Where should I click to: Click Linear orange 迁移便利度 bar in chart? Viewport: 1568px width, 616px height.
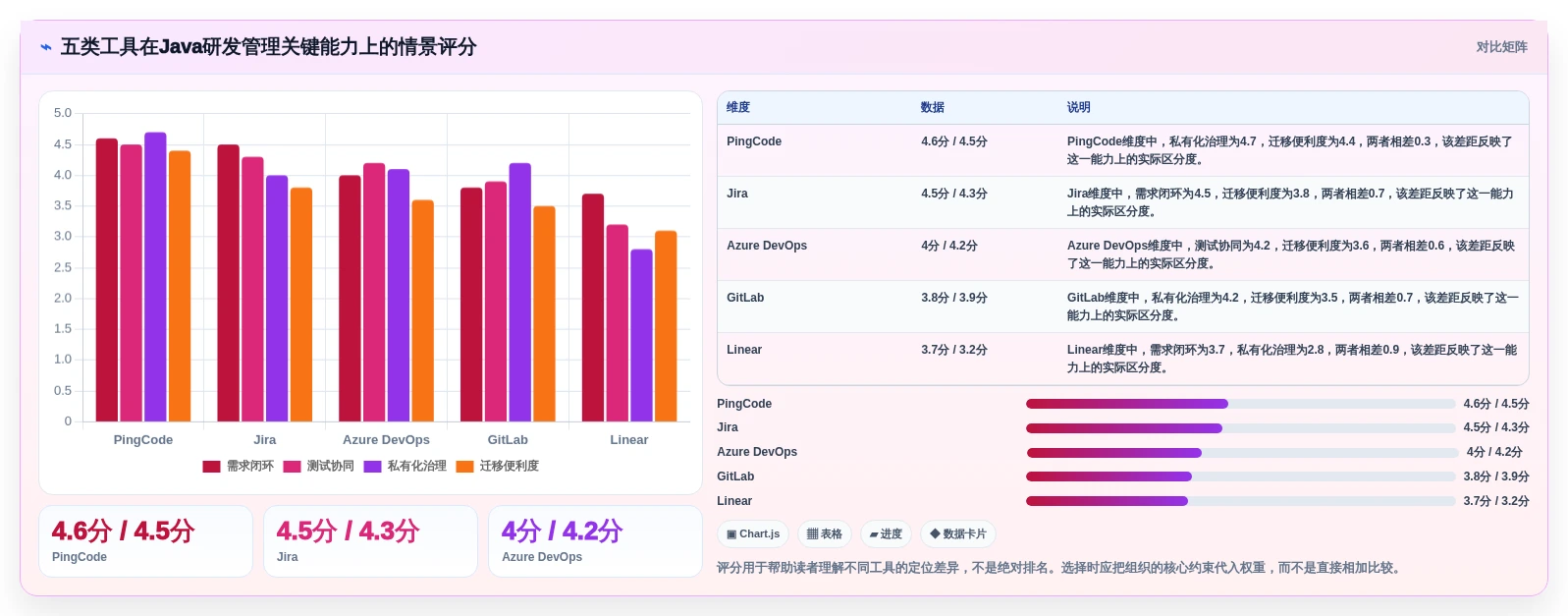(x=666, y=326)
